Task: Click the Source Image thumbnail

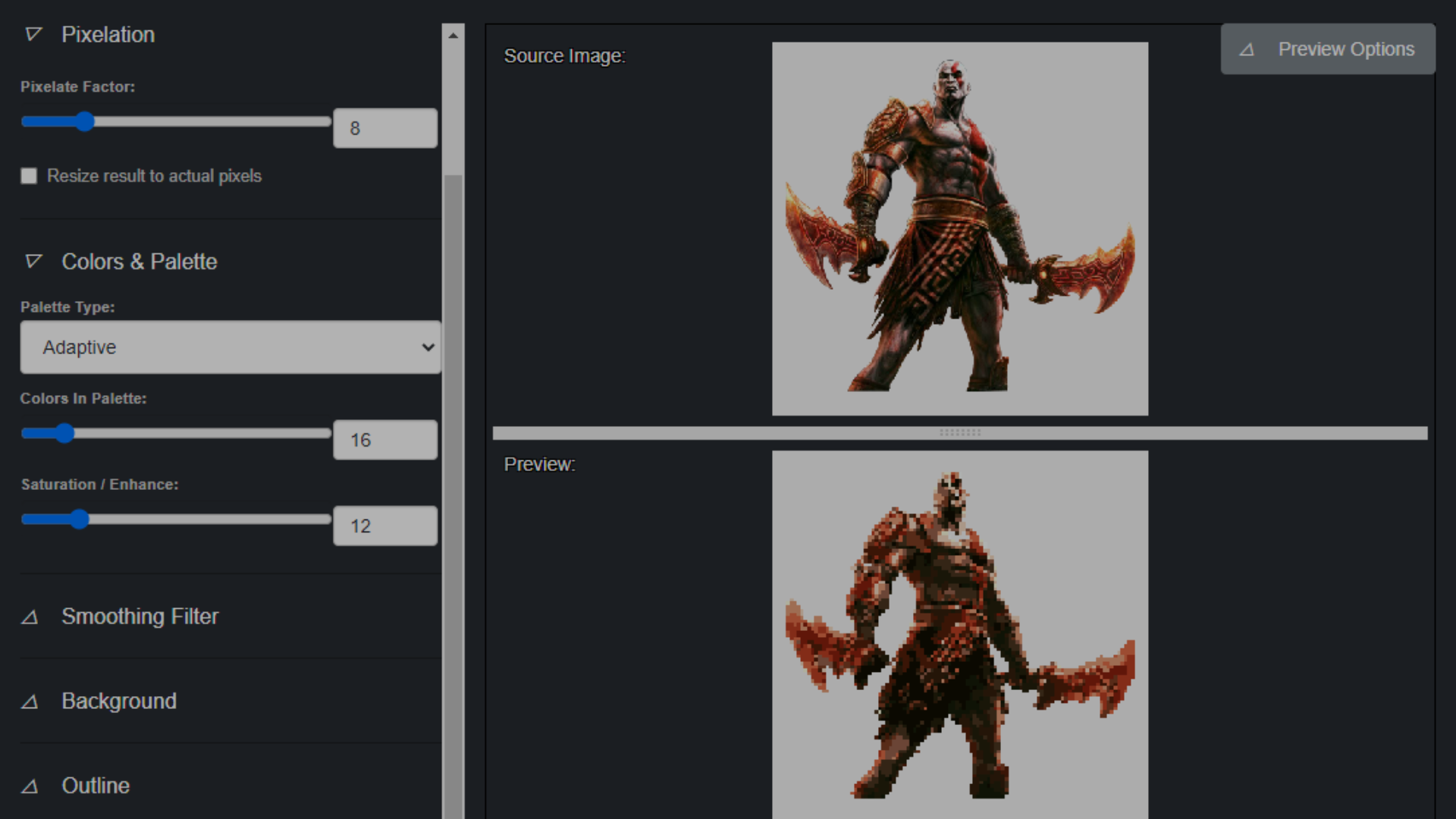Action: click(960, 229)
